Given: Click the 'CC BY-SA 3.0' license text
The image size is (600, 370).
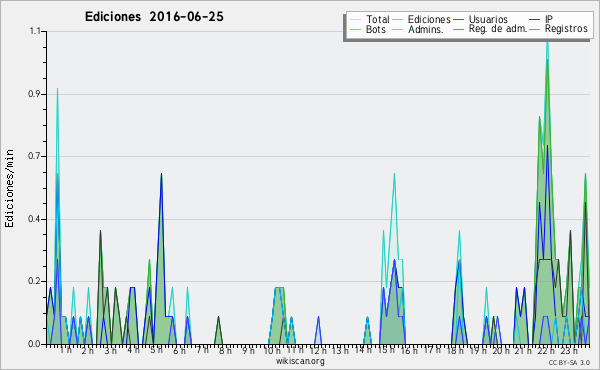Looking at the screenshot, I should click(569, 363).
